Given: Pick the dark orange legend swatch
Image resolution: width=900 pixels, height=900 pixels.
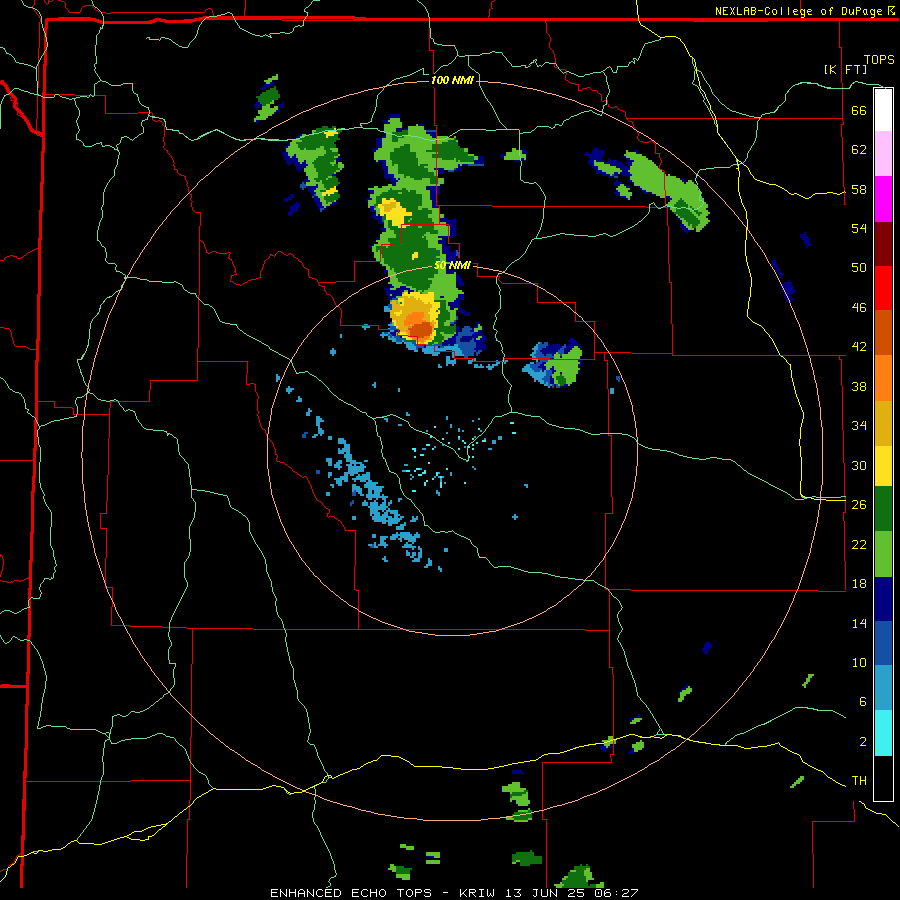Looking at the screenshot, I should (x=883, y=332).
